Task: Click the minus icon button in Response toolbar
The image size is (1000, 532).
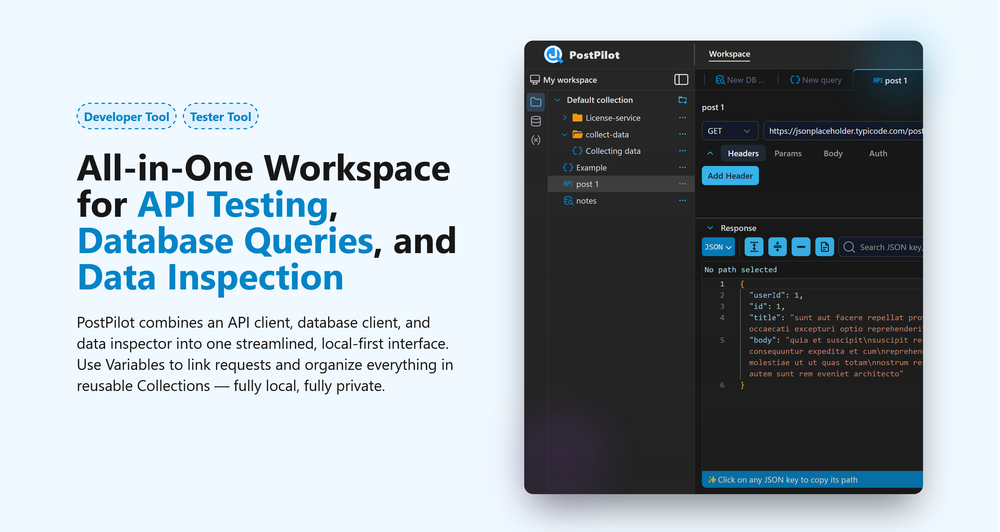Action: [x=801, y=247]
